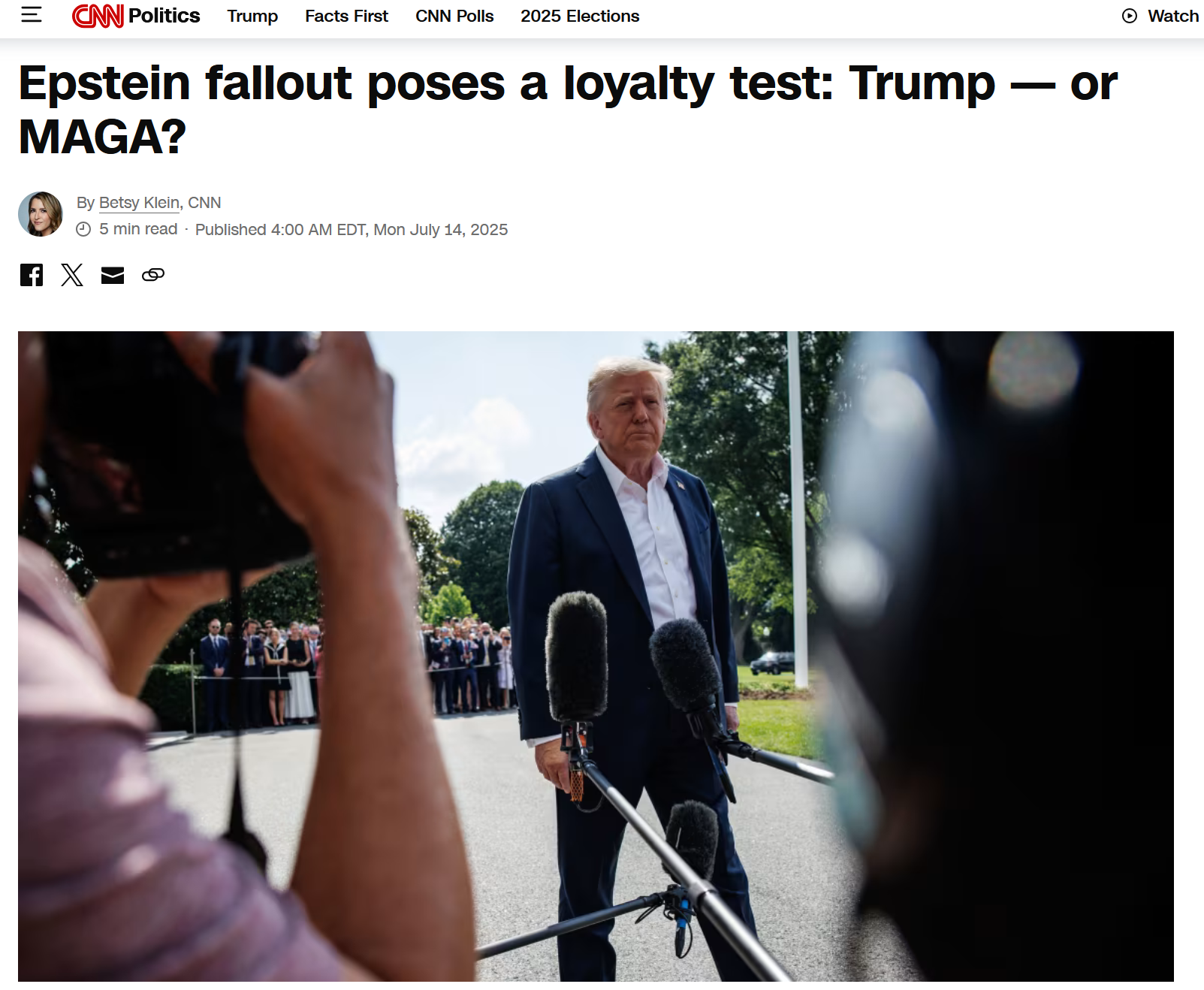
Task: Open CNN Polls section
Action: click(454, 16)
